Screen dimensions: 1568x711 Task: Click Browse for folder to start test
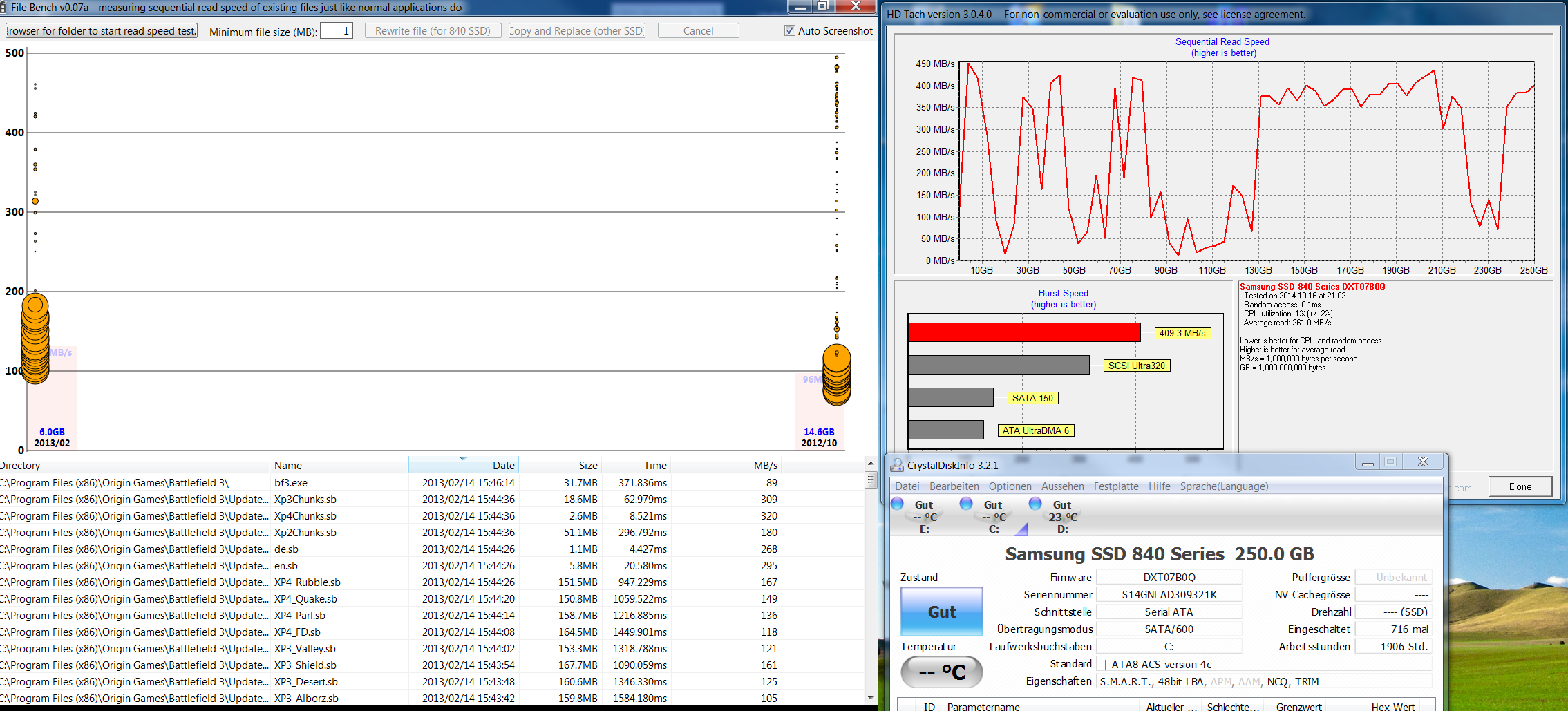tap(102, 30)
